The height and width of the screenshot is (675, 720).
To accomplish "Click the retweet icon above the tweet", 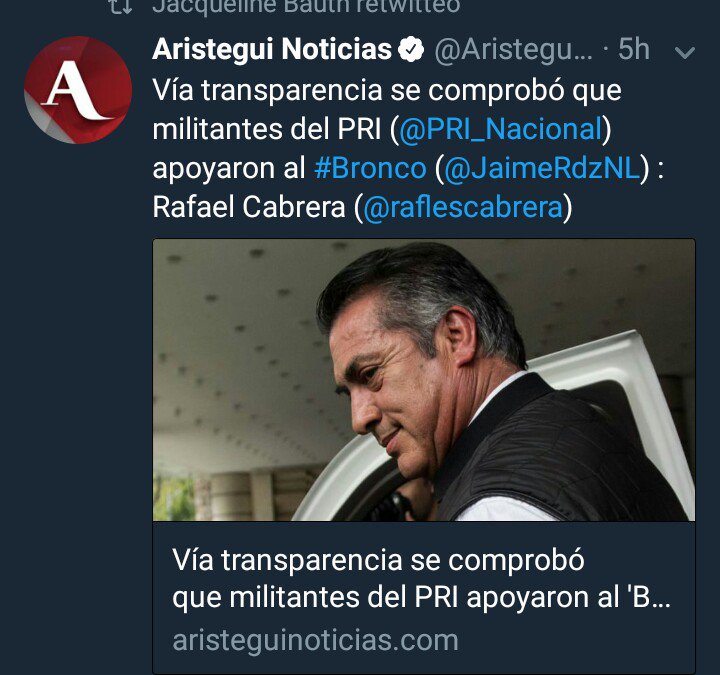I will tap(122, 6).
